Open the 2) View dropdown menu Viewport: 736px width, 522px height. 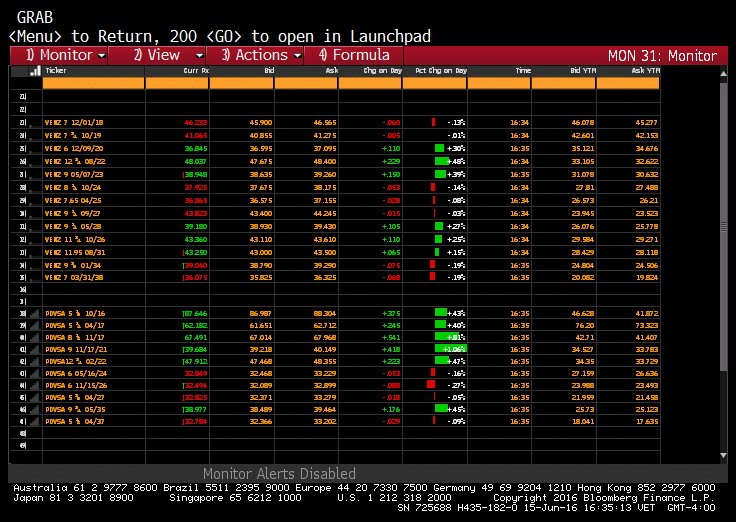(x=157, y=55)
